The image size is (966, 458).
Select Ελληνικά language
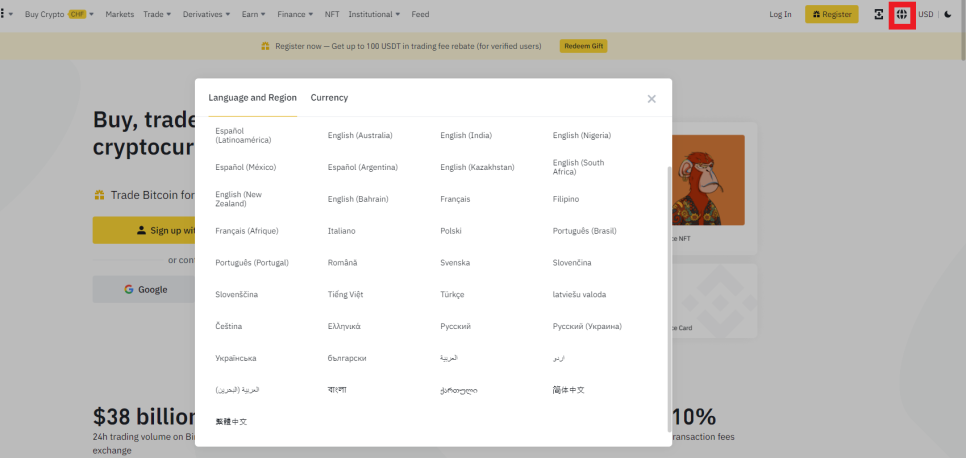pos(344,326)
